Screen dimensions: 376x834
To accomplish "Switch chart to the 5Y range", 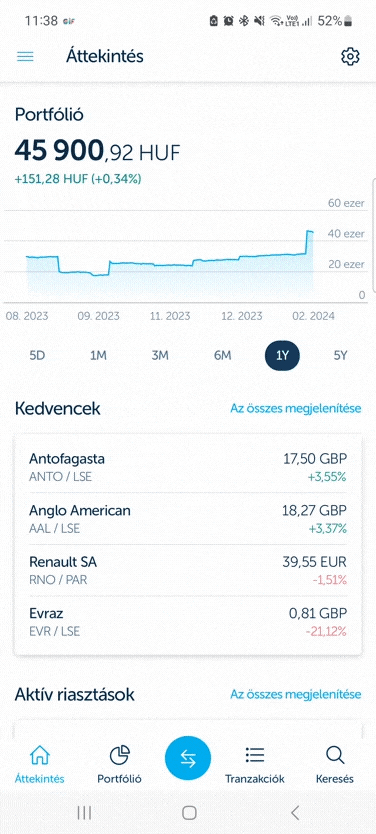I will point(340,356).
